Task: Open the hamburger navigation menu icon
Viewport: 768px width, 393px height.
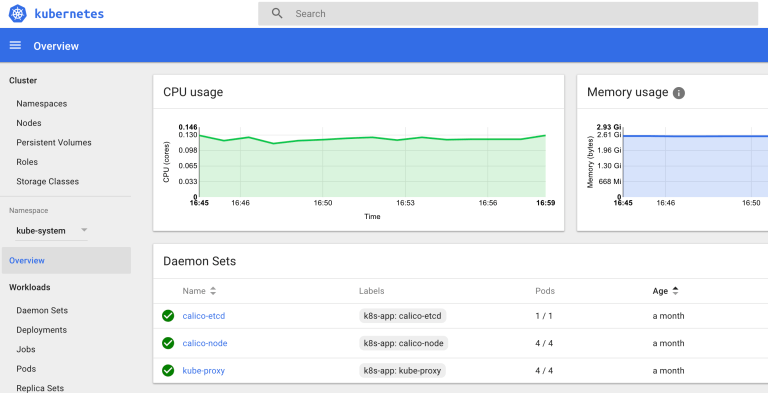Action: coord(15,46)
